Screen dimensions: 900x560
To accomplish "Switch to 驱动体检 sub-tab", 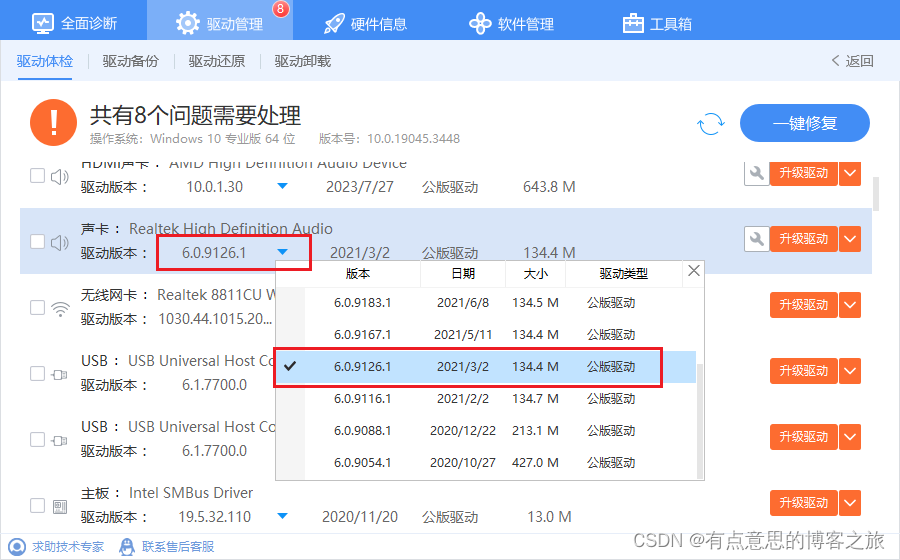I will click(45, 61).
